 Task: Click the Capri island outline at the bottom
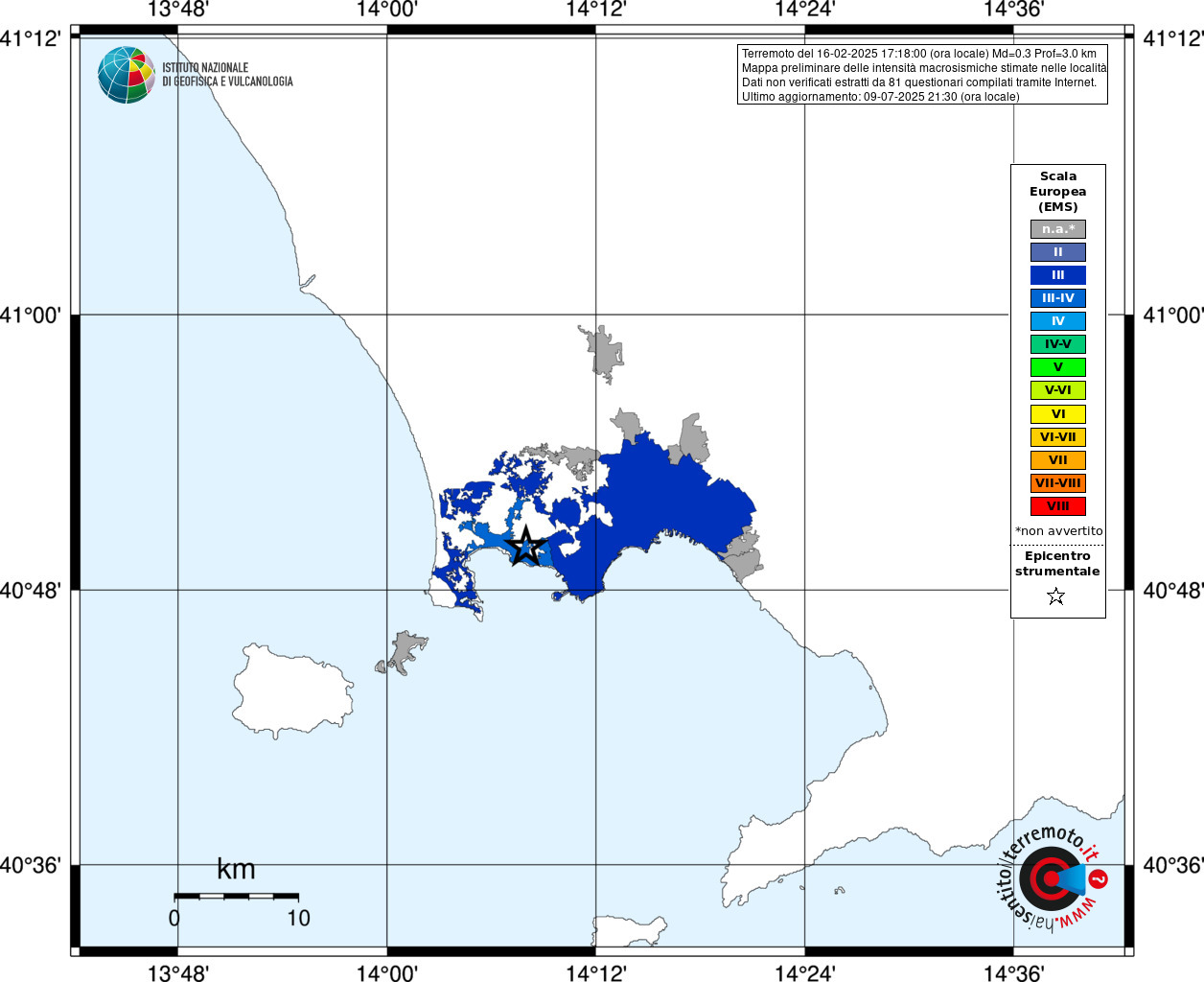pos(629,930)
